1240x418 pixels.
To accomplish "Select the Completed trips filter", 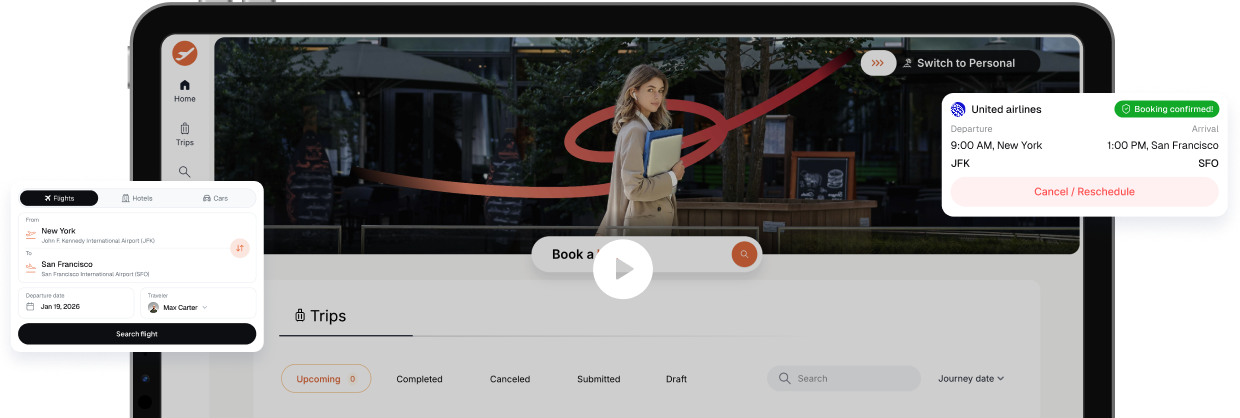I will [x=419, y=379].
